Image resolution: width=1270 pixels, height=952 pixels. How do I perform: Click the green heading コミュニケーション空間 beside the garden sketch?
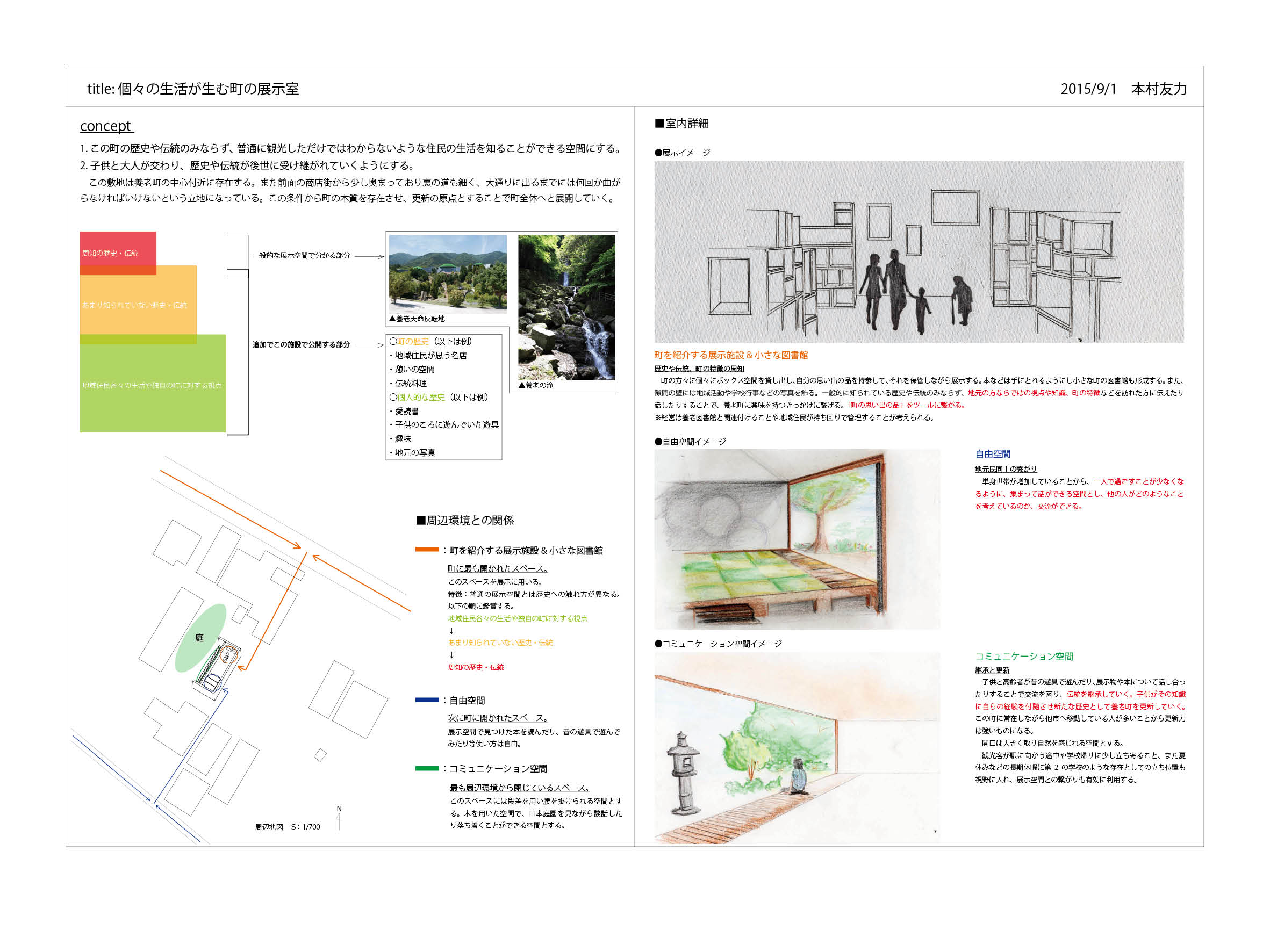click(x=1024, y=656)
